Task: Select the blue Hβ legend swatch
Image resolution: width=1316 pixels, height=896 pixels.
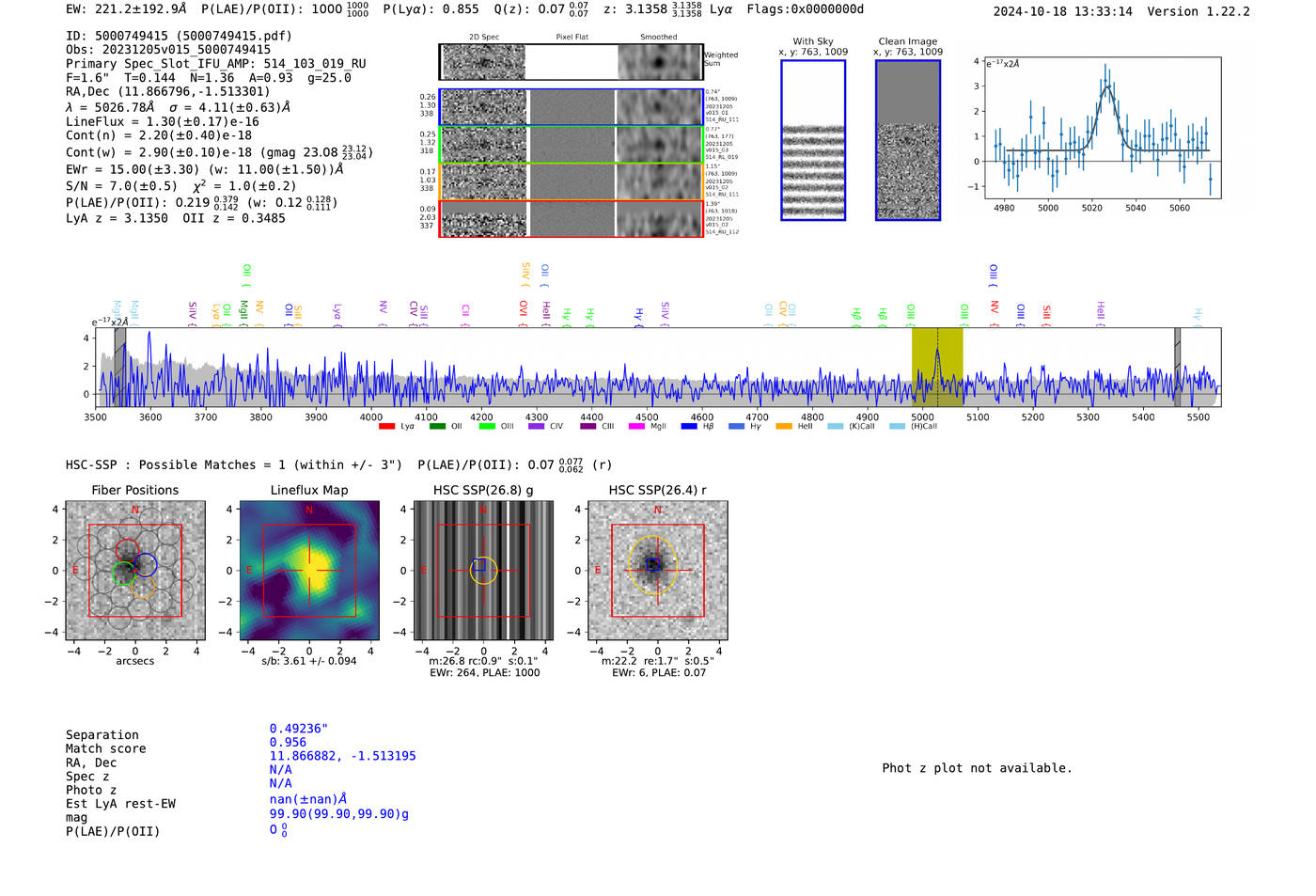Action: tap(689, 427)
